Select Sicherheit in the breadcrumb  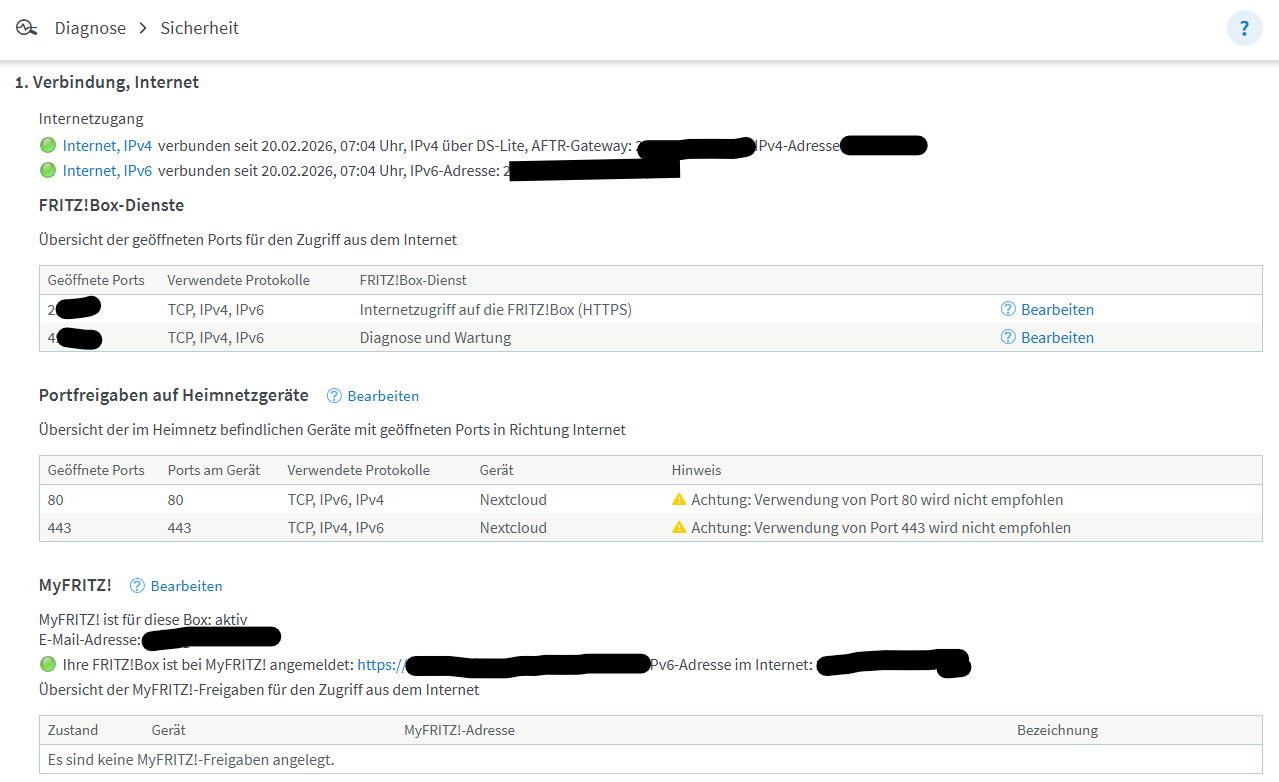point(200,28)
